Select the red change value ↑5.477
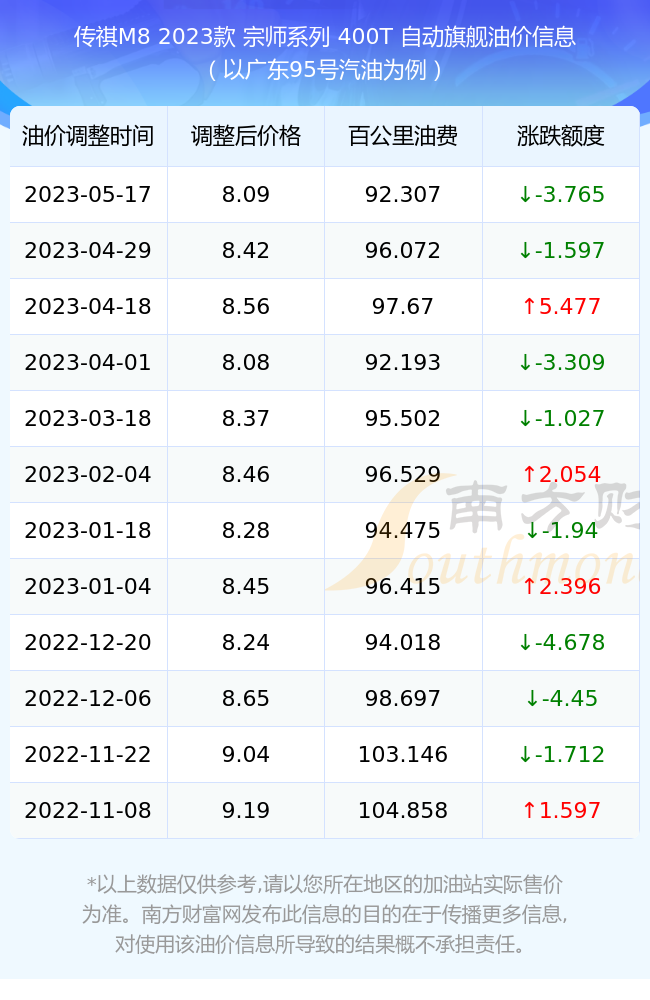The height and width of the screenshot is (1000, 650). (561, 306)
